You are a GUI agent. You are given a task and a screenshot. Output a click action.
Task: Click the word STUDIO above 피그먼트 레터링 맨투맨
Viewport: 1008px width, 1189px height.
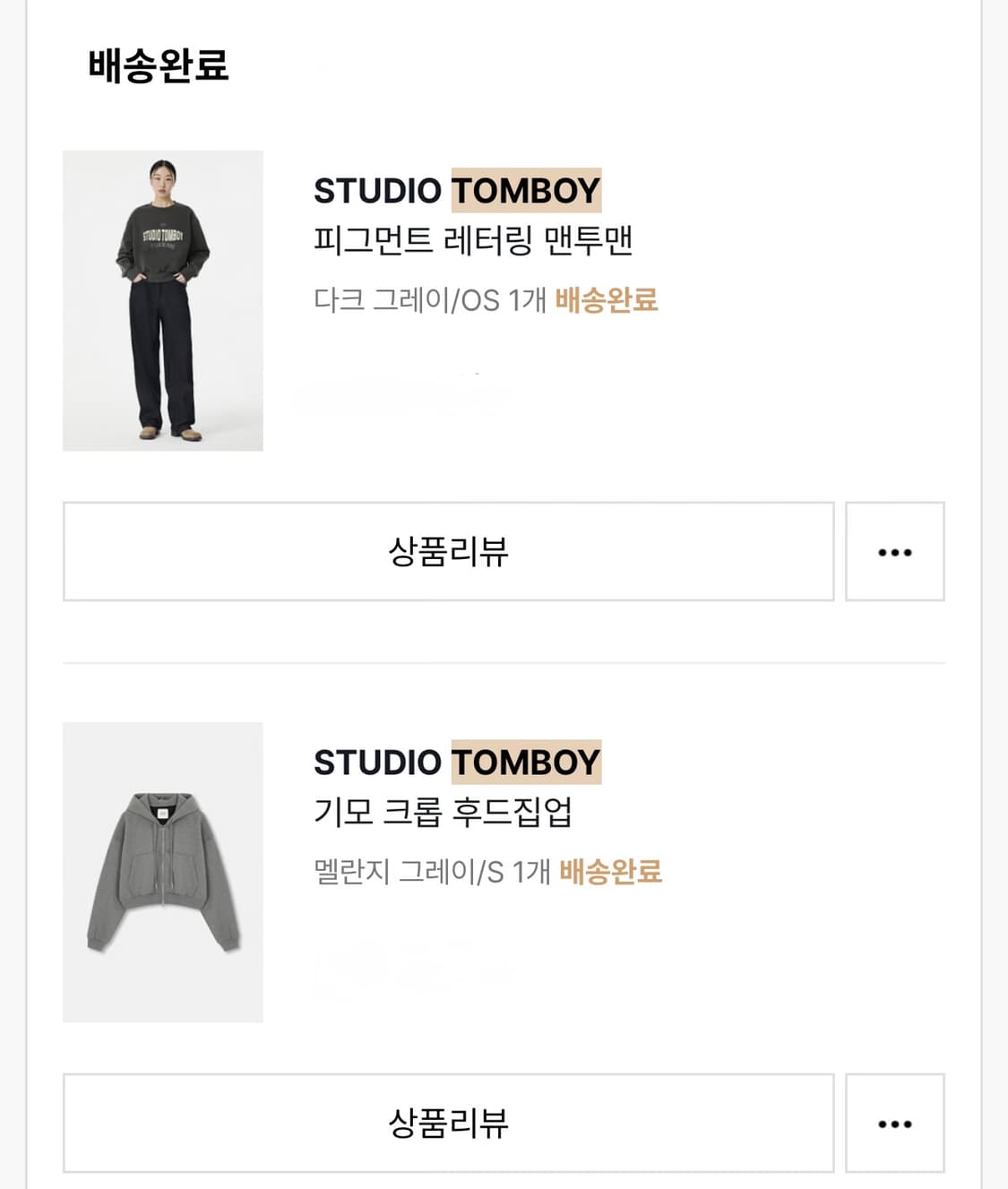click(x=377, y=191)
